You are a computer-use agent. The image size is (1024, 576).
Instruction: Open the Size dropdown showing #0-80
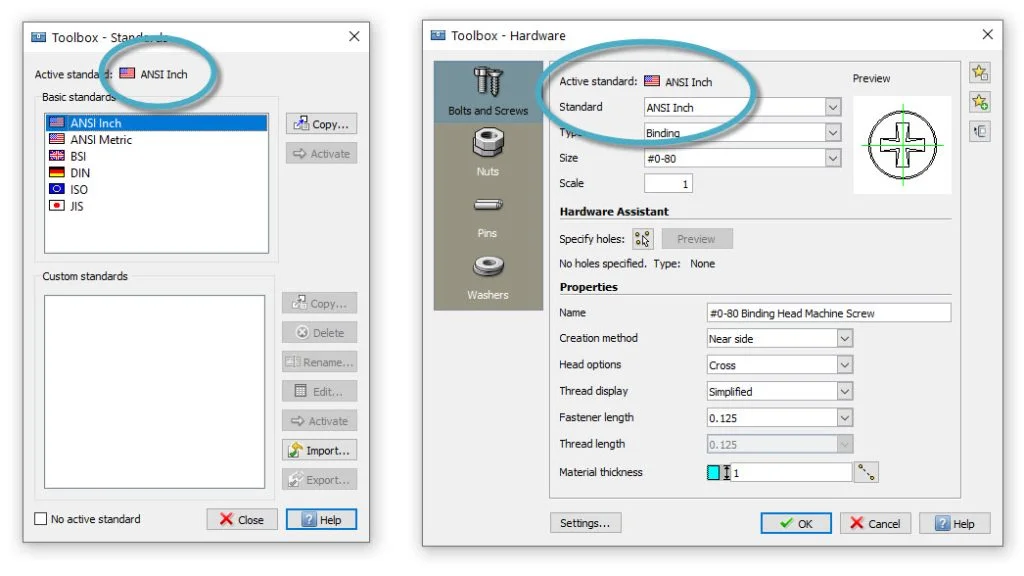click(833, 158)
